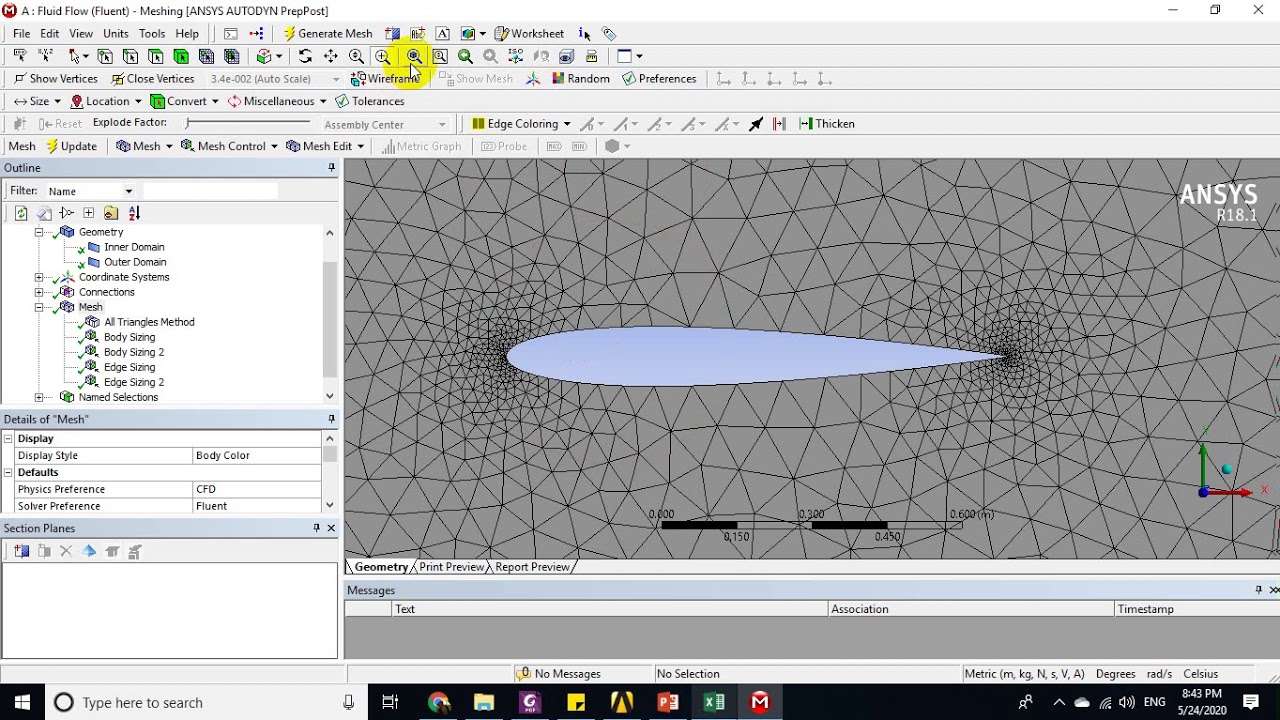The width and height of the screenshot is (1280, 720).
Task: Click the Outline filter text field
Action: [210, 191]
